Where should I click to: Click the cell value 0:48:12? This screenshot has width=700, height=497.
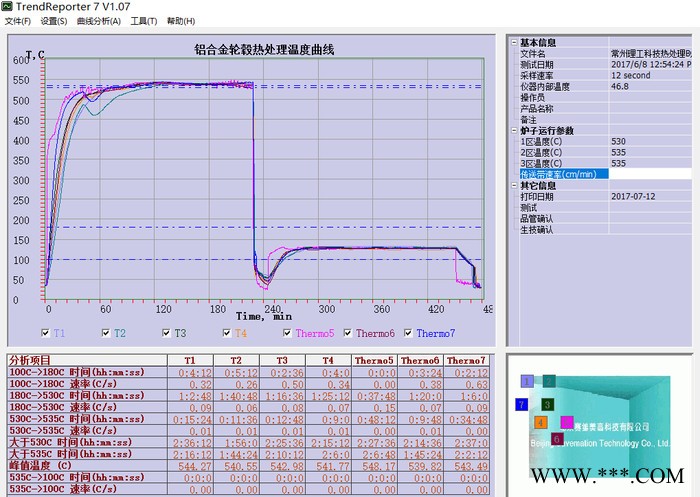[374, 419]
